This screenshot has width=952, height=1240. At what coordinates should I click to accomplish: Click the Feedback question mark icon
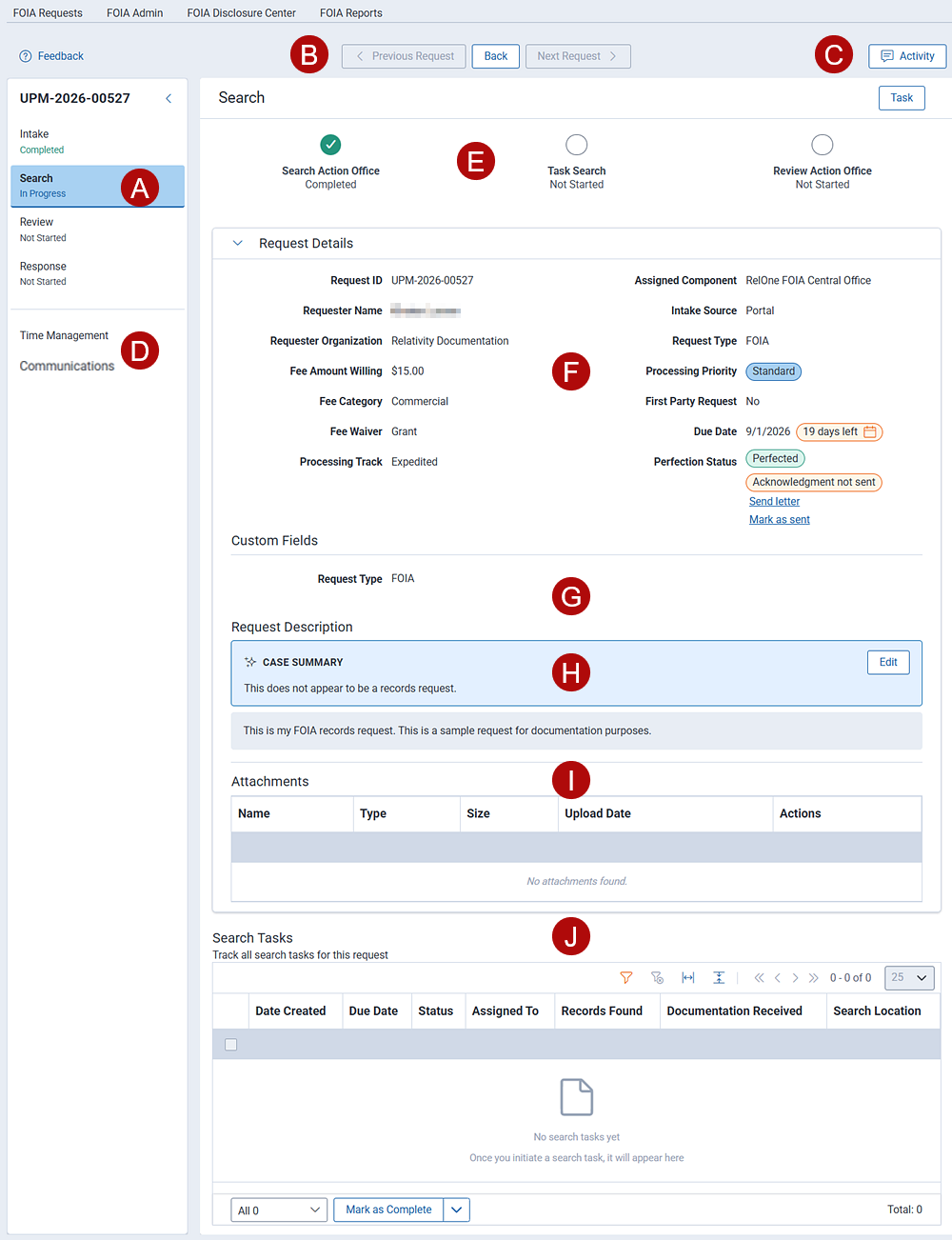[x=26, y=56]
